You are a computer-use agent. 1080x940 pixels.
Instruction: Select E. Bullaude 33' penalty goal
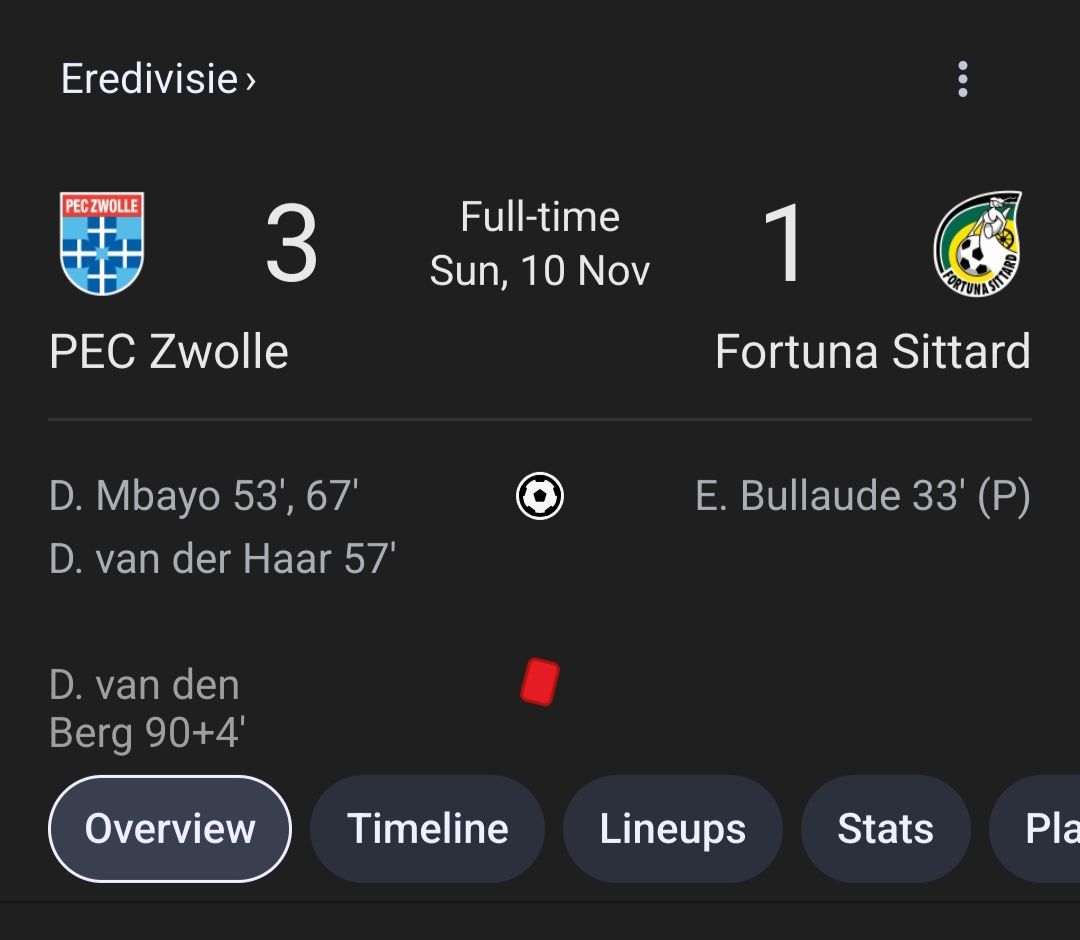[863, 496]
